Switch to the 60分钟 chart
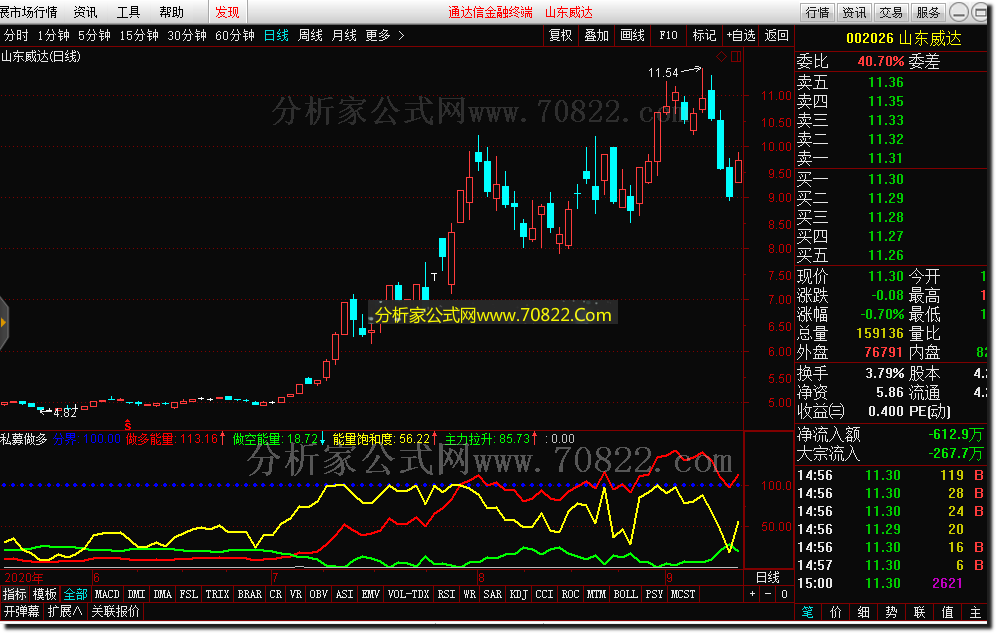 (x=235, y=36)
